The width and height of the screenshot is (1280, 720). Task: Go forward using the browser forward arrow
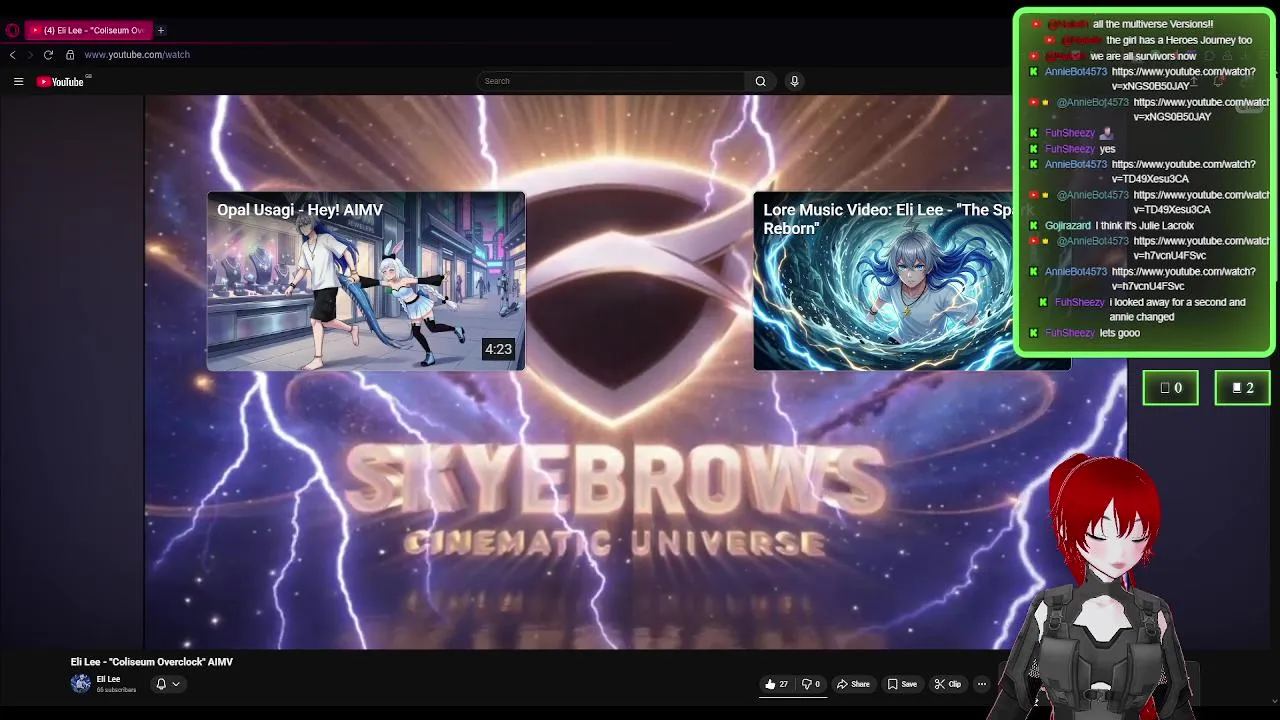pos(29,55)
